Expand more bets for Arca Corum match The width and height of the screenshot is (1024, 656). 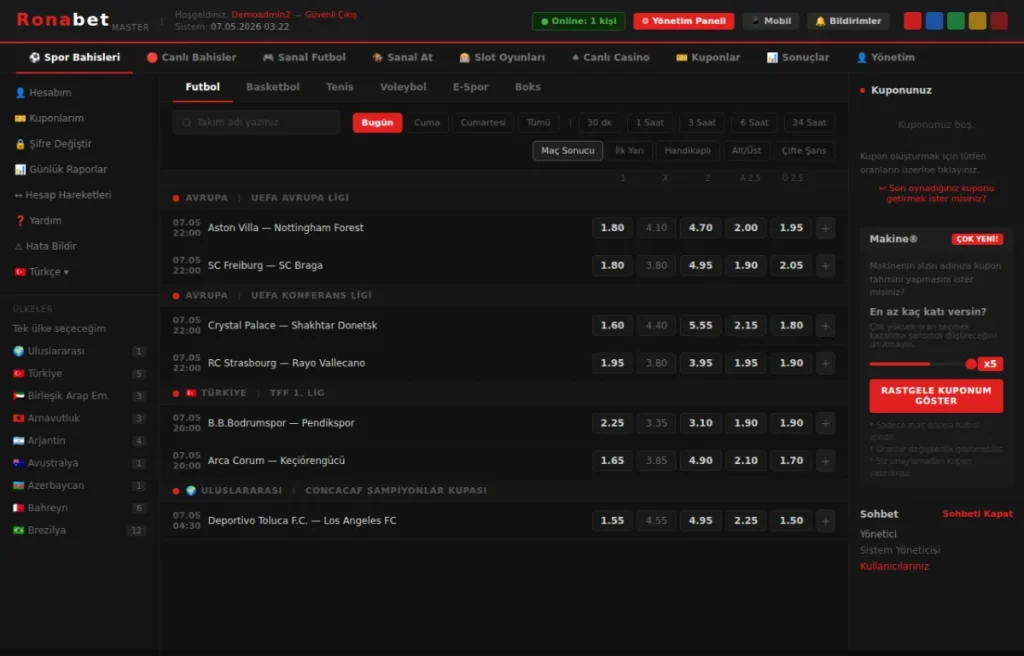pyautogui.click(x=825, y=461)
